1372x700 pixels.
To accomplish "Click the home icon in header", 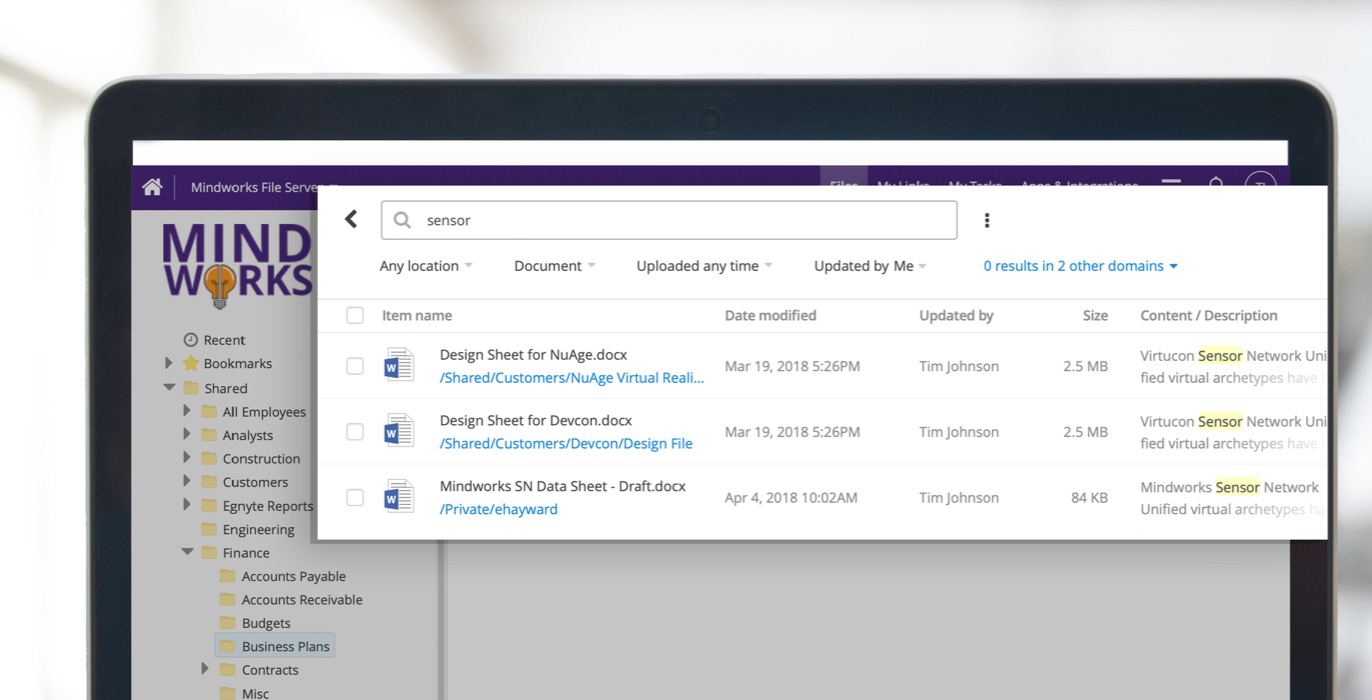I will pyautogui.click(x=152, y=187).
